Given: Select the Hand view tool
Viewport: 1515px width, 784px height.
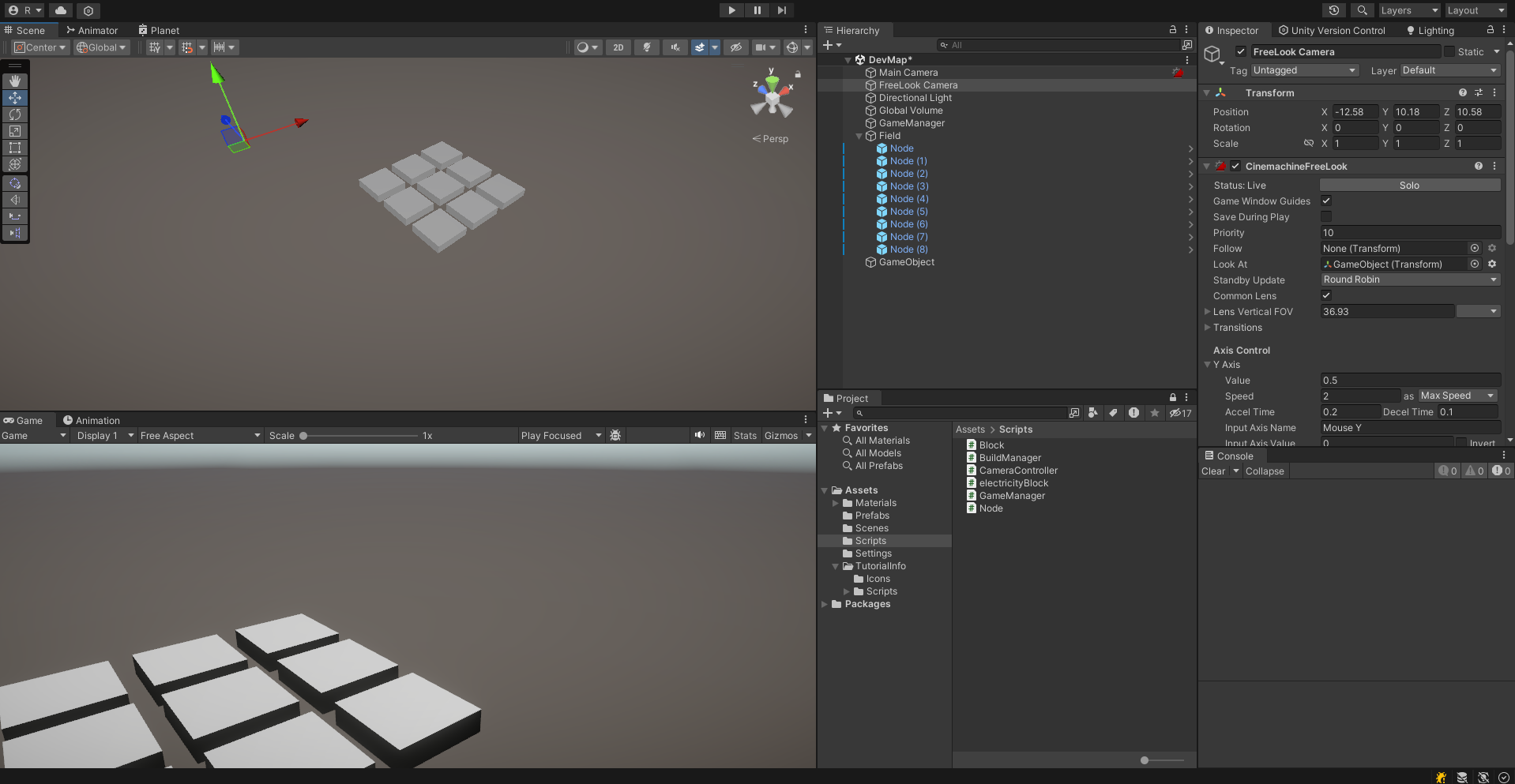Looking at the screenshot, I should 15,81.
